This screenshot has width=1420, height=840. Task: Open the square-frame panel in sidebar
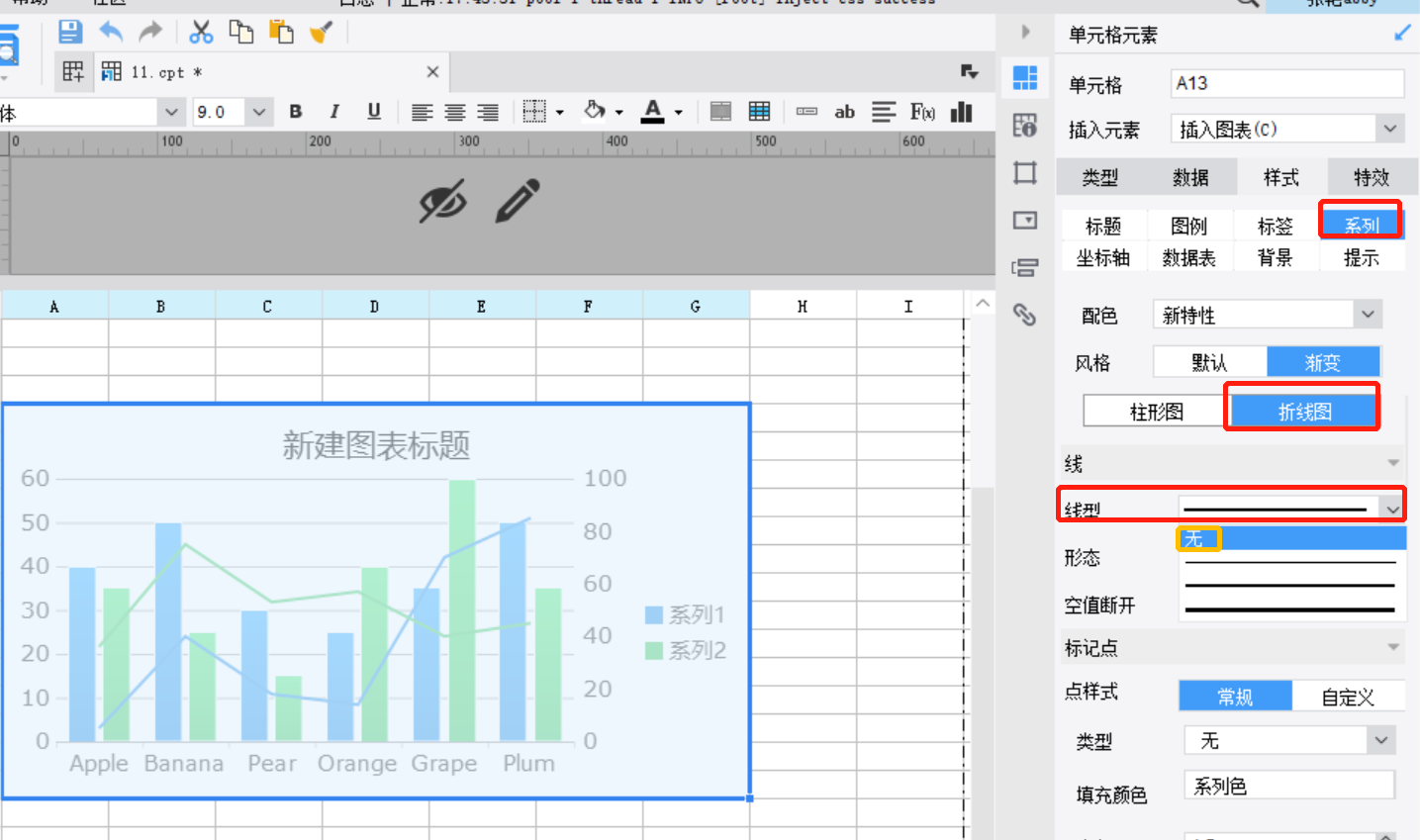tap(1025, 173)
